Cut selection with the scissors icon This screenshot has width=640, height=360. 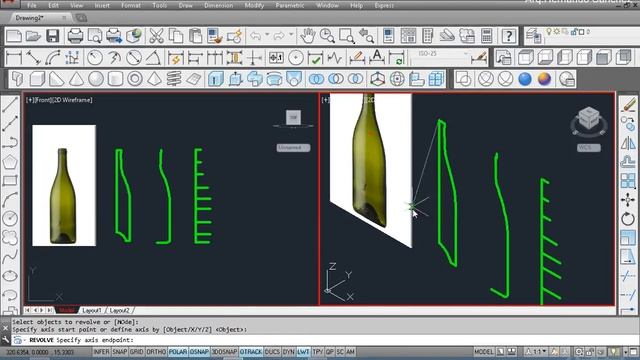pyautogui.click(x=156, y=36)
